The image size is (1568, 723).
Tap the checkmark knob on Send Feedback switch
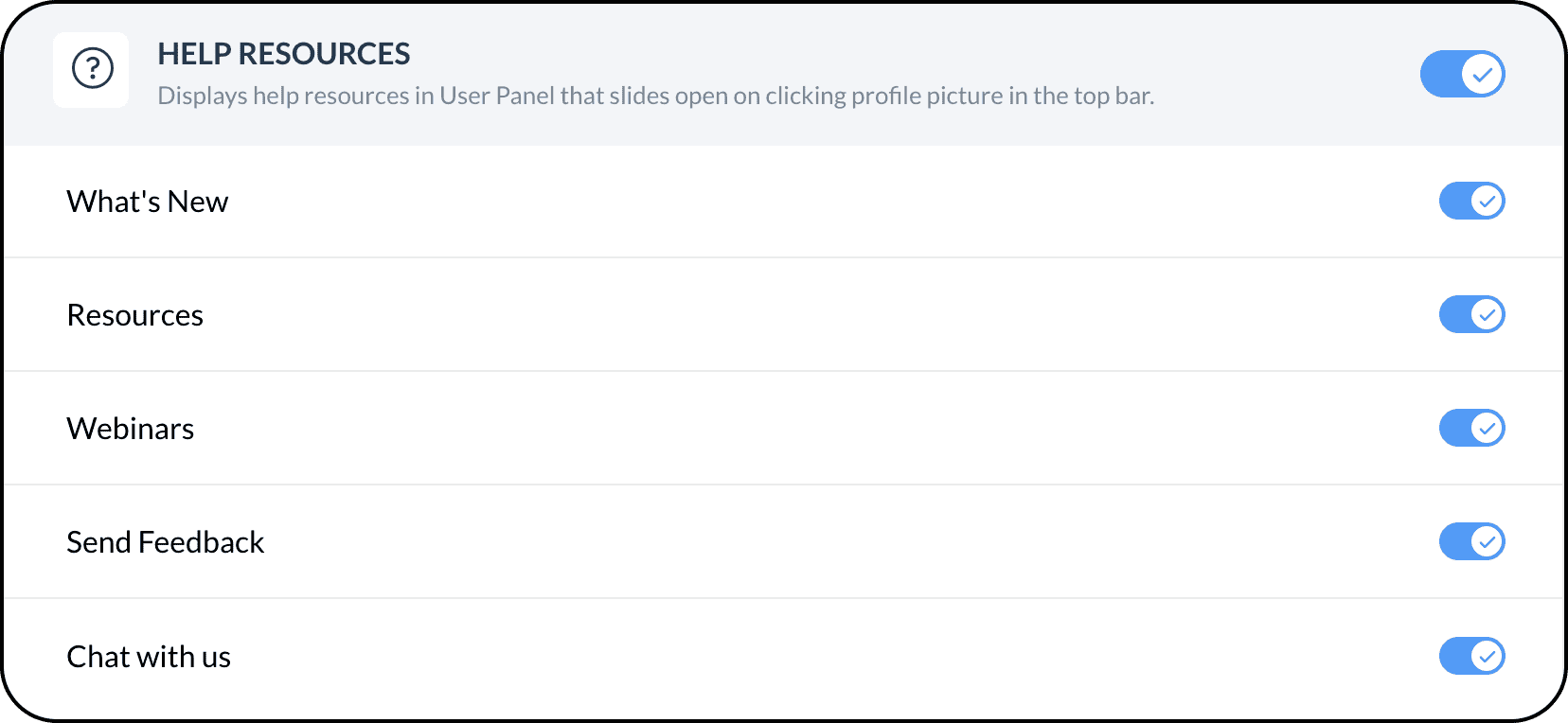[1488, 541]
